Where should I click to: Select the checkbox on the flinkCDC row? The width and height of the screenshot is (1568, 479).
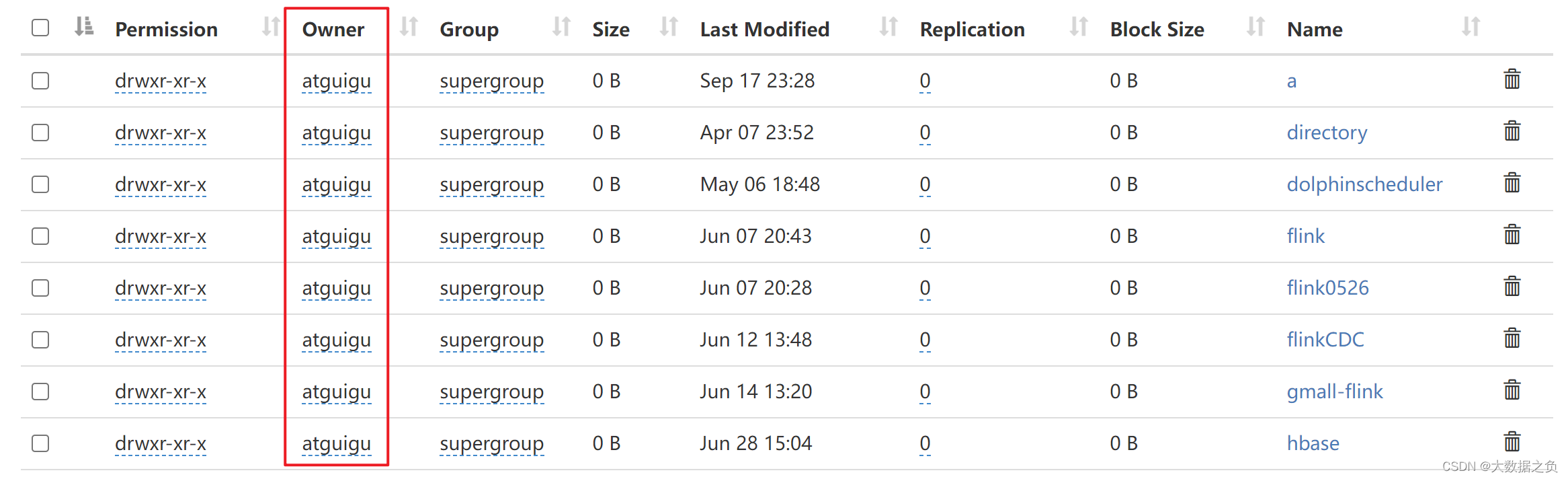click(x=40, y=339)
